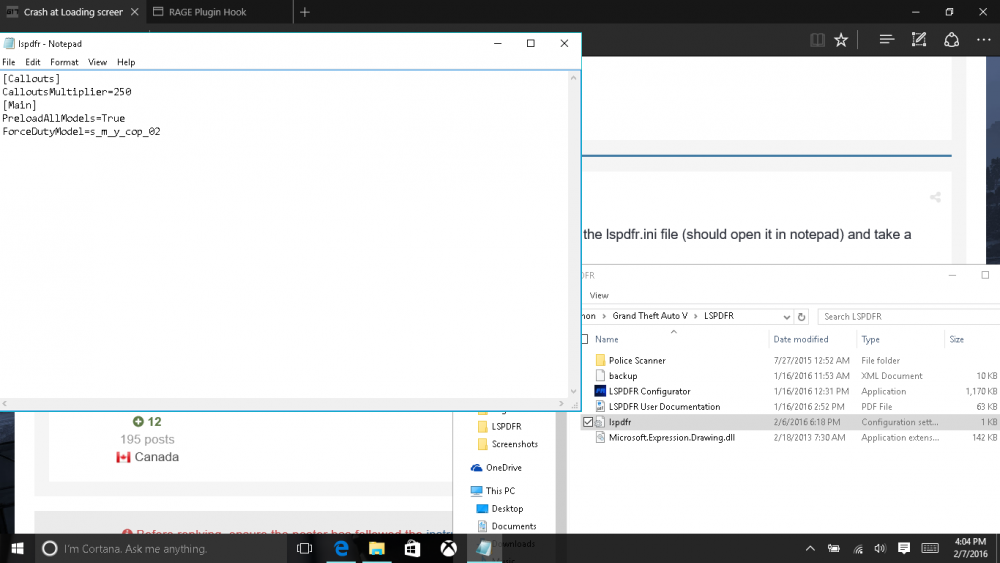
Task: Sort files by Date modified
Action: [x=801, y=339]
